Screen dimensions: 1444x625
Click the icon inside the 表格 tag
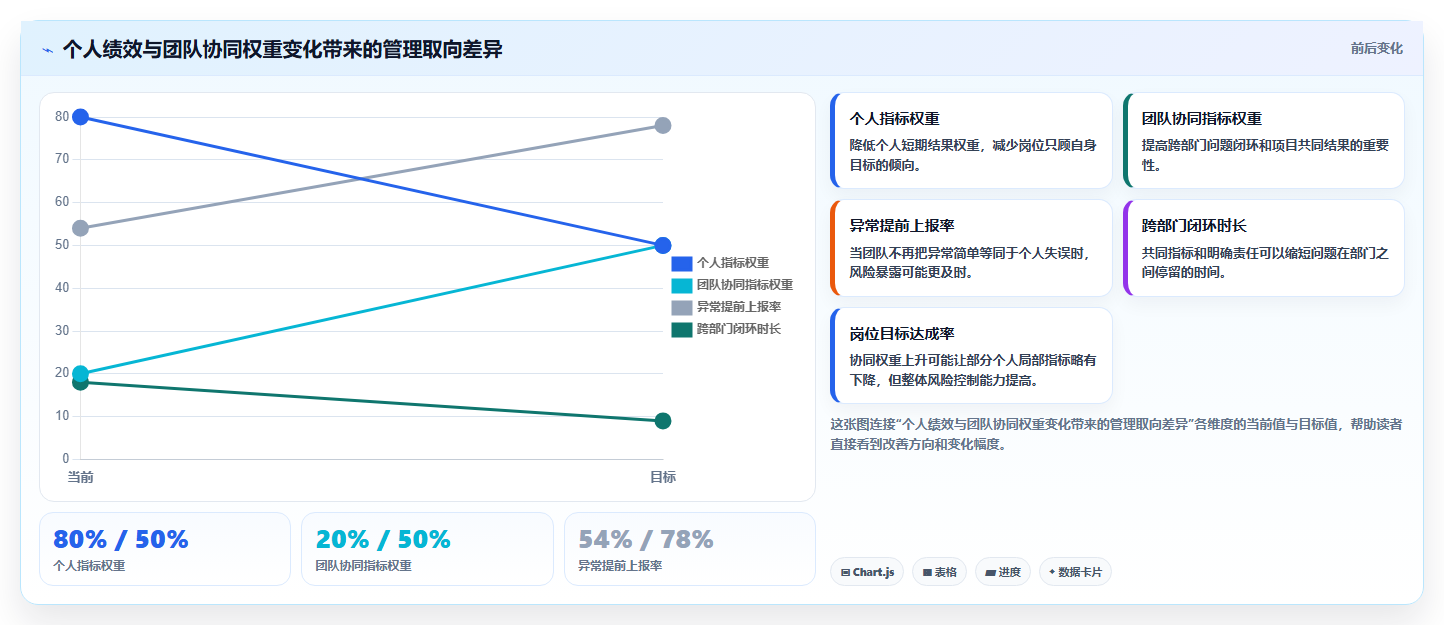tap(927, 573)
